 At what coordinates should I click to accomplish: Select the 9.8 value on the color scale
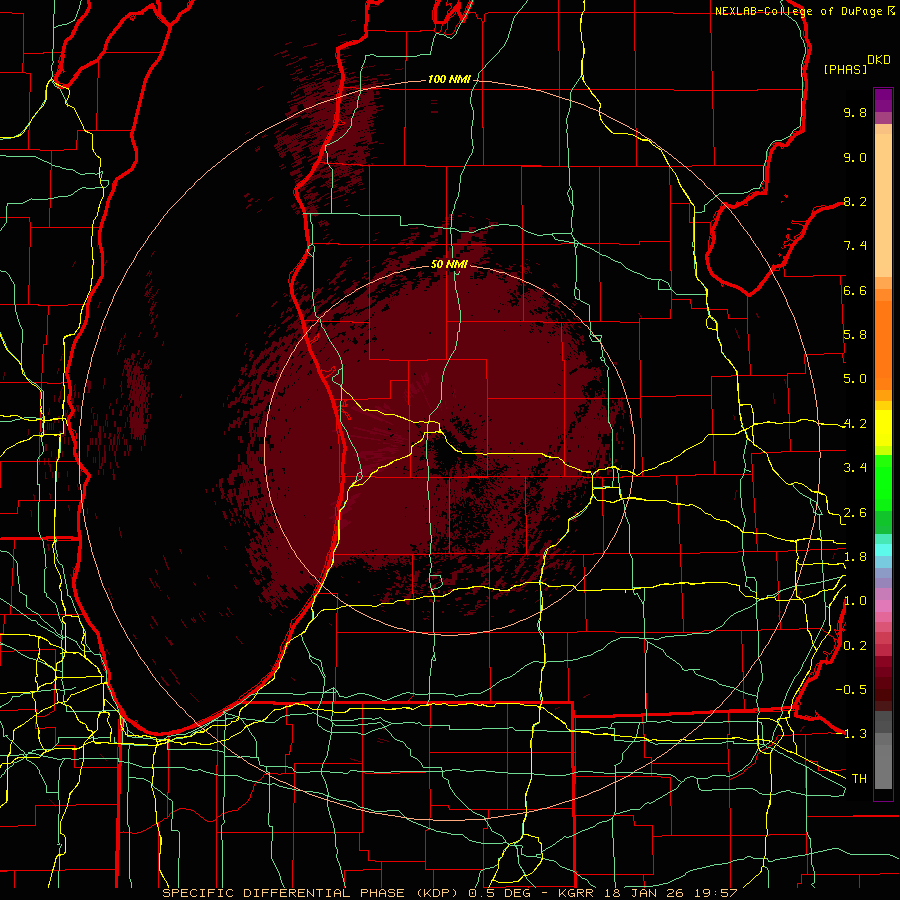pyautogui.click(x=855, y=112)
